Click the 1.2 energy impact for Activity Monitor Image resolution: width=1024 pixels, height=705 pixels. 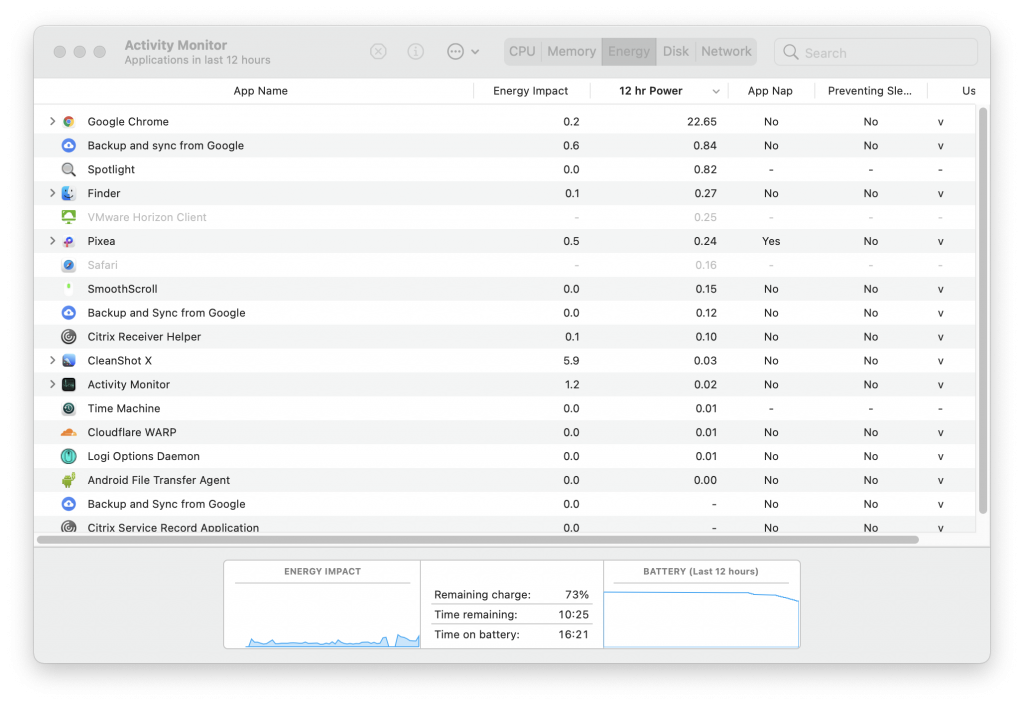[571, 384]
